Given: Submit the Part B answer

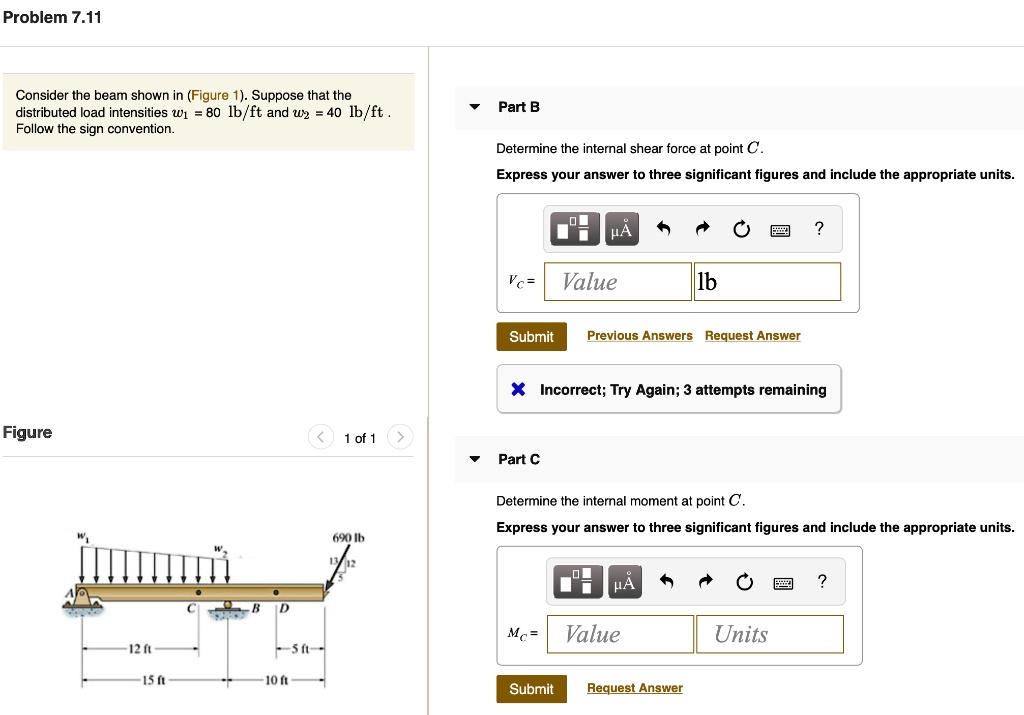Looking at the screenshot, I should tap(531, 336).
